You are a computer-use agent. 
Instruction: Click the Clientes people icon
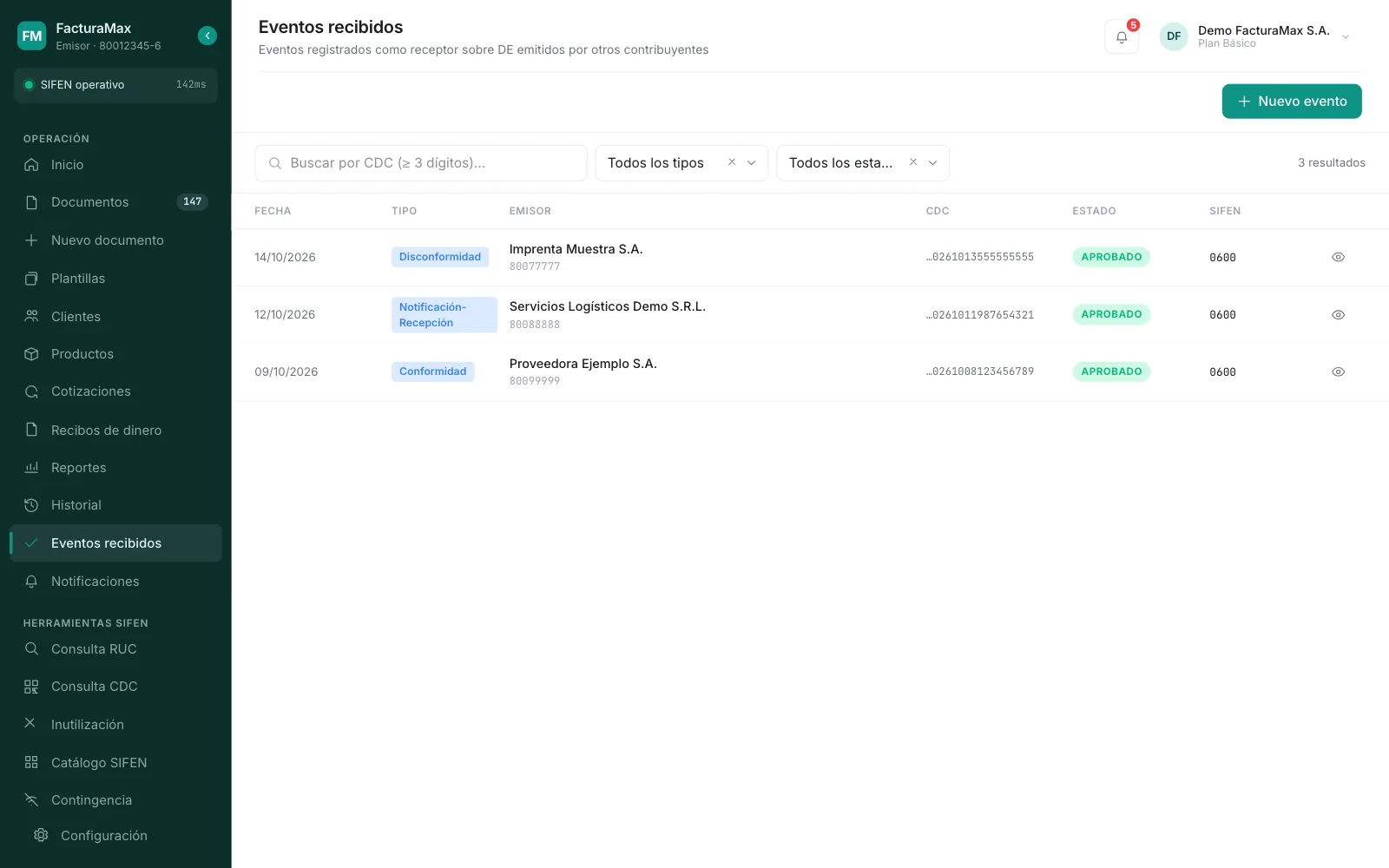point(31,317)
